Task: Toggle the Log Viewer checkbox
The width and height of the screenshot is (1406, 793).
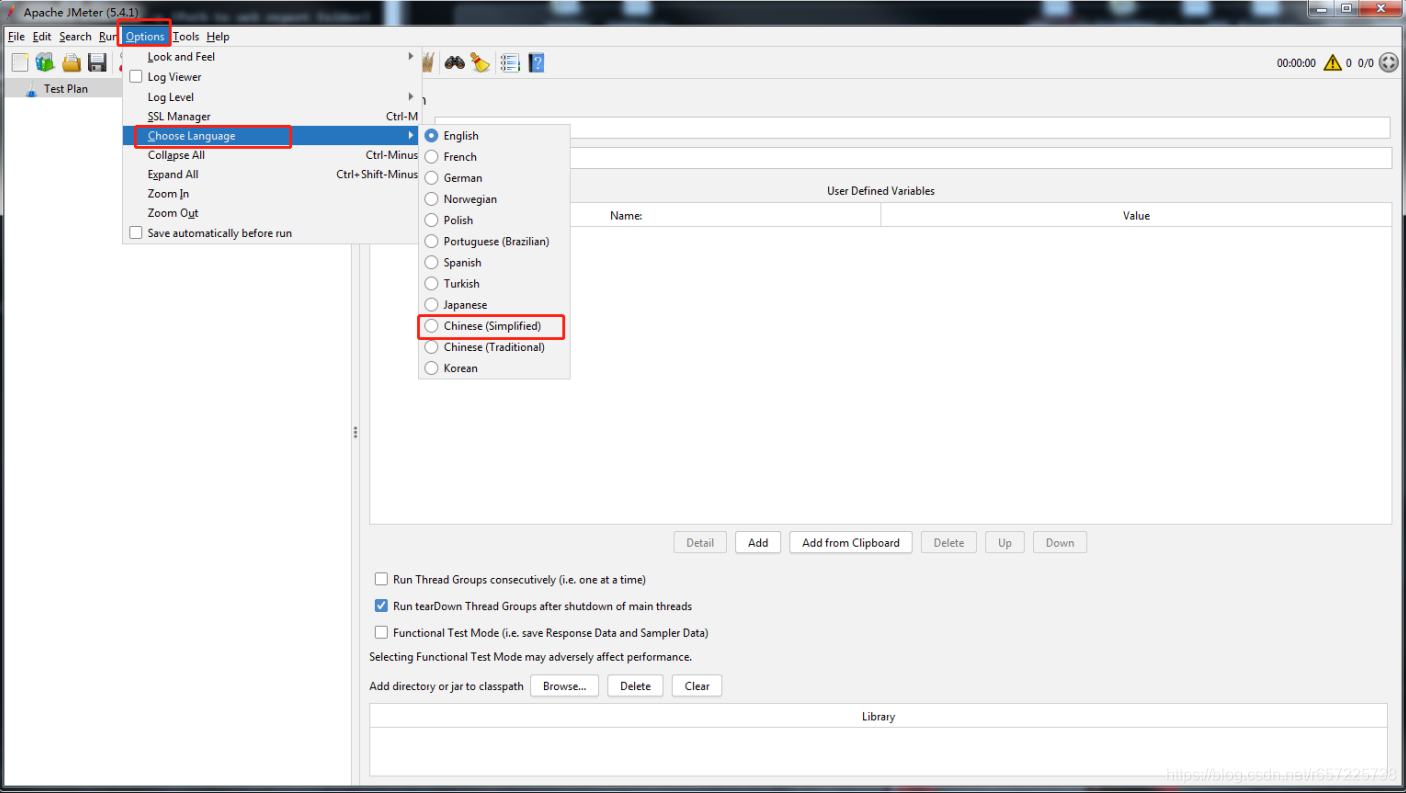Action: 136,77
